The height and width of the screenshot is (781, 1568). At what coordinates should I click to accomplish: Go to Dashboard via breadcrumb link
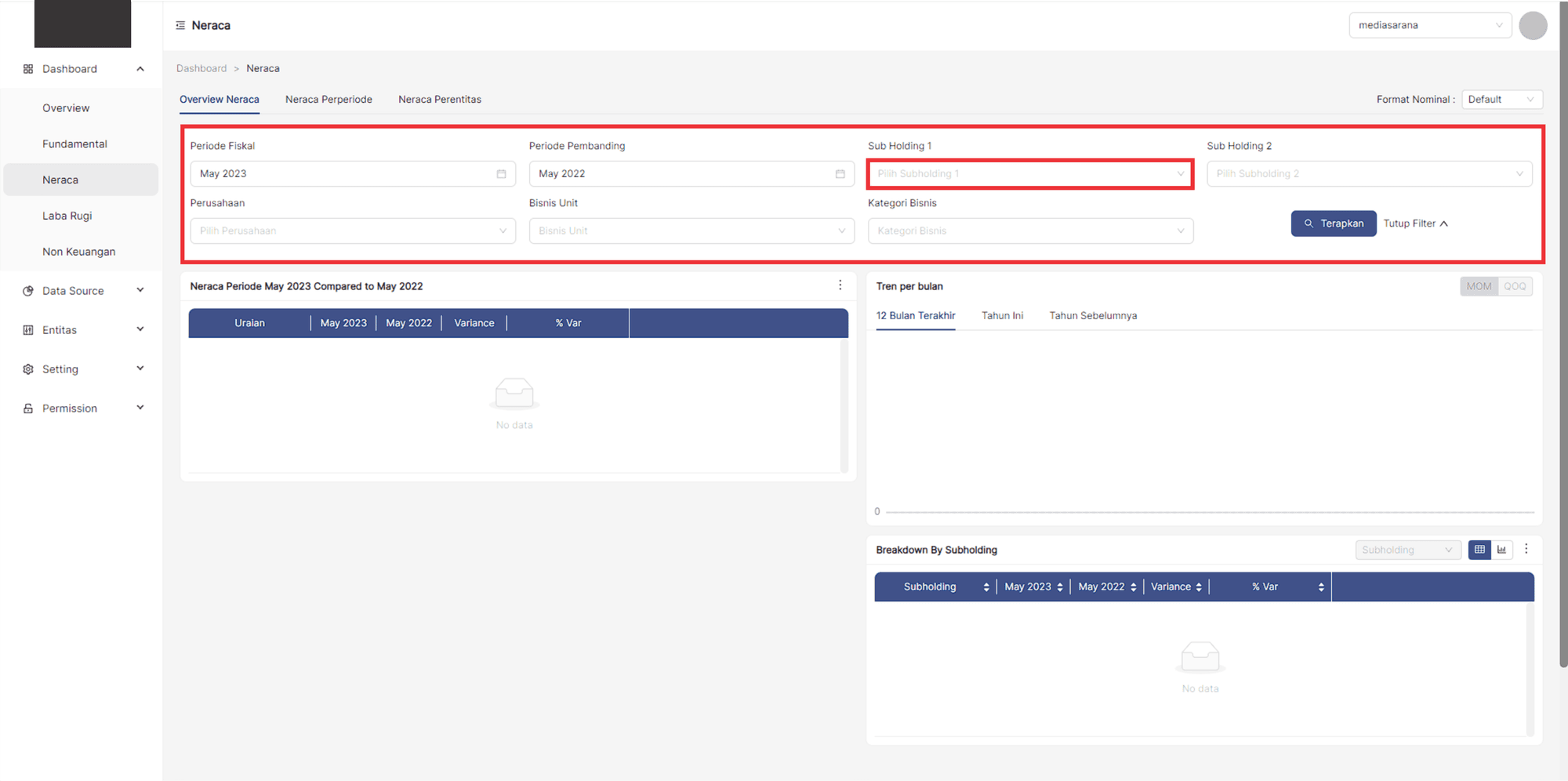[x=201, y=69]
